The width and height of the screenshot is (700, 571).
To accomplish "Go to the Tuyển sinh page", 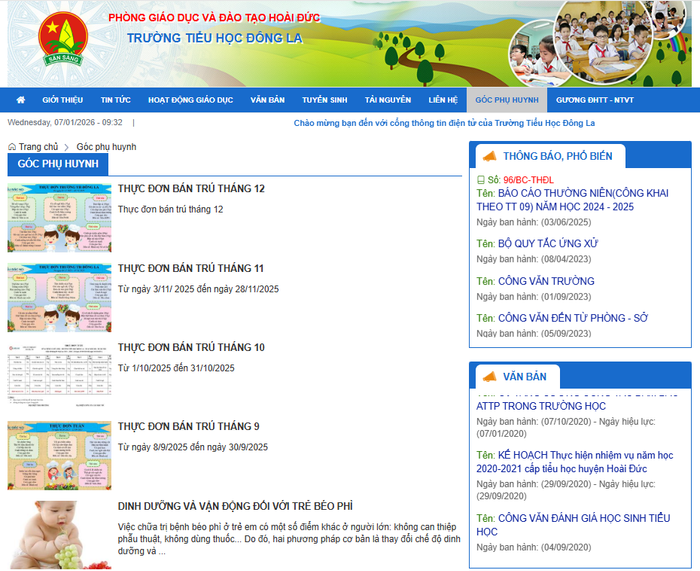I will click(324, 100).
